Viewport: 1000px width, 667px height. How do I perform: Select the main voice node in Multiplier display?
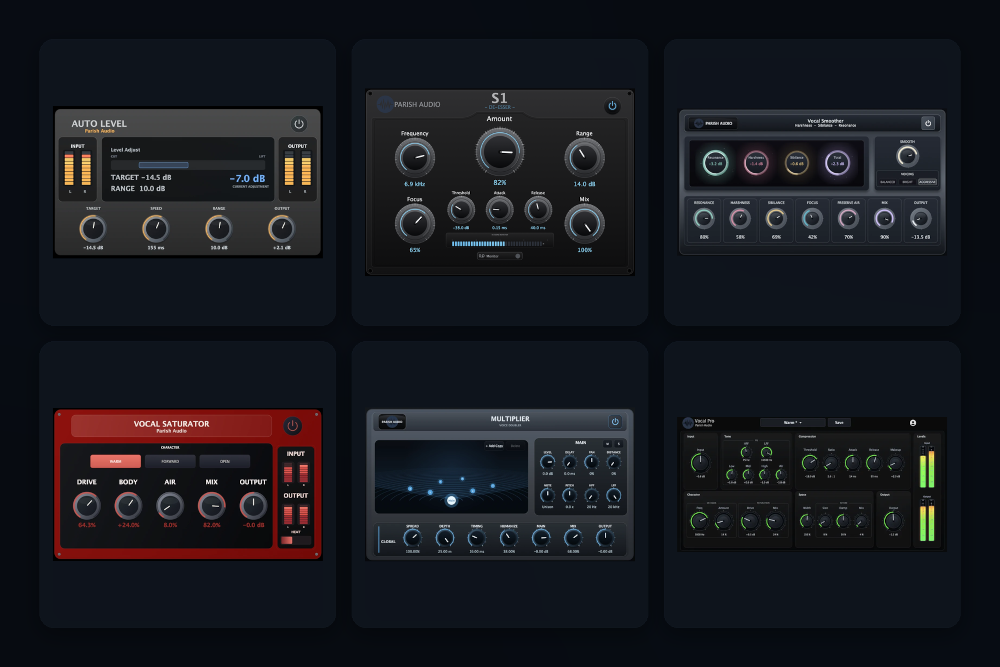[451, 501]
